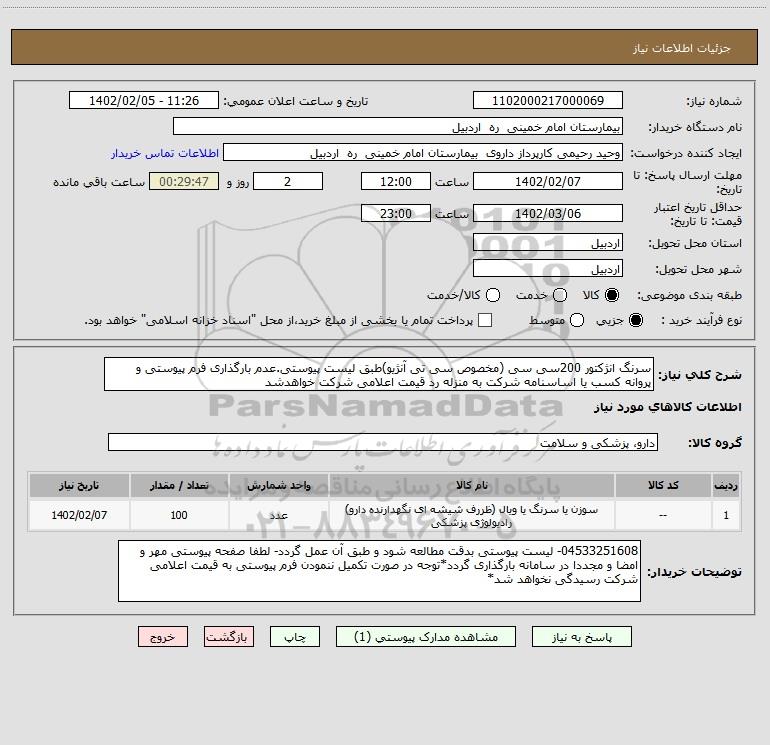Click the buyer name field بیمارستان امام خمینی
770x745 pixels.
click(x=398, y=127)
